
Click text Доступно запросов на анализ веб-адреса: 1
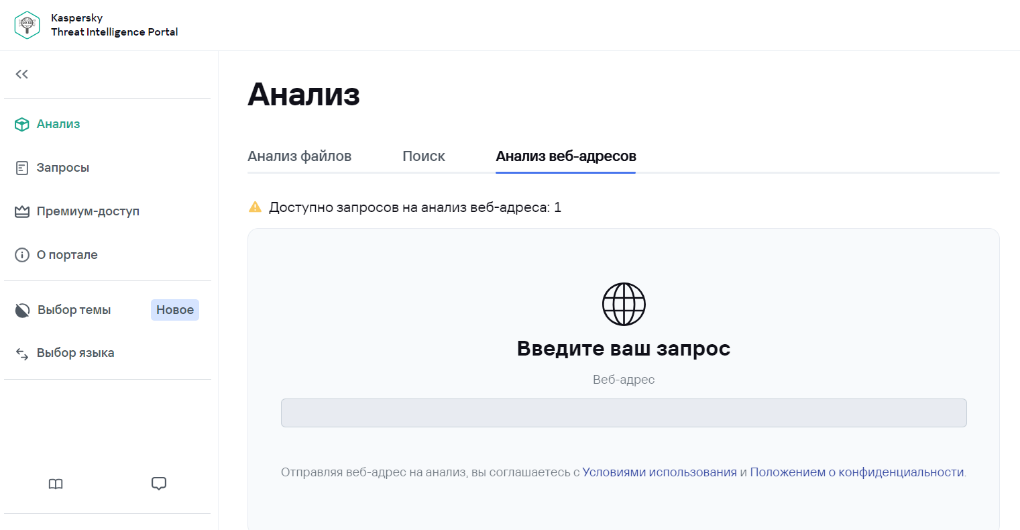pos(415,207)
